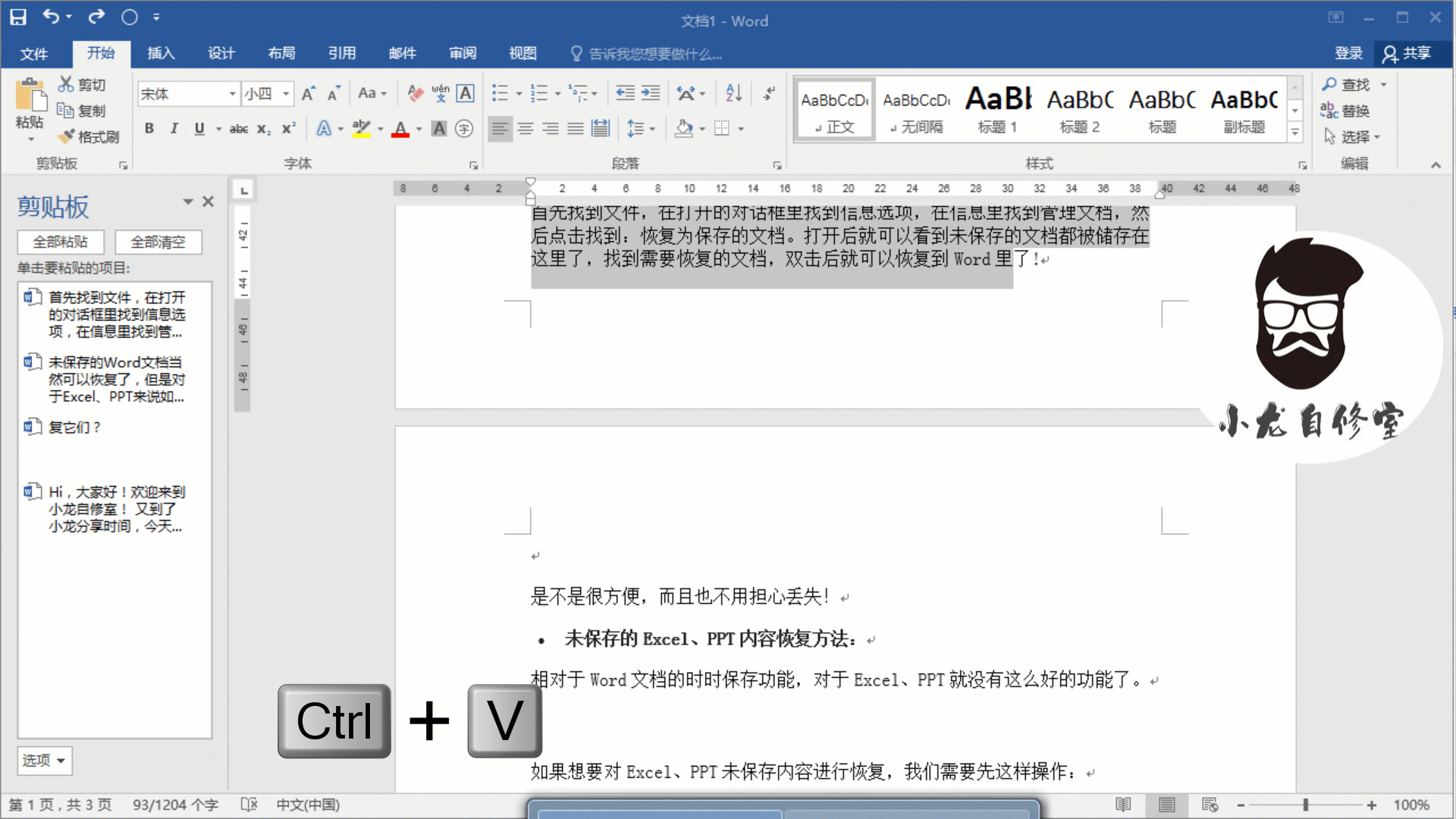The width and height of the screenshot is (1456, 819).
Task: Click the 共享 share button
Action: pos(1407,53)
